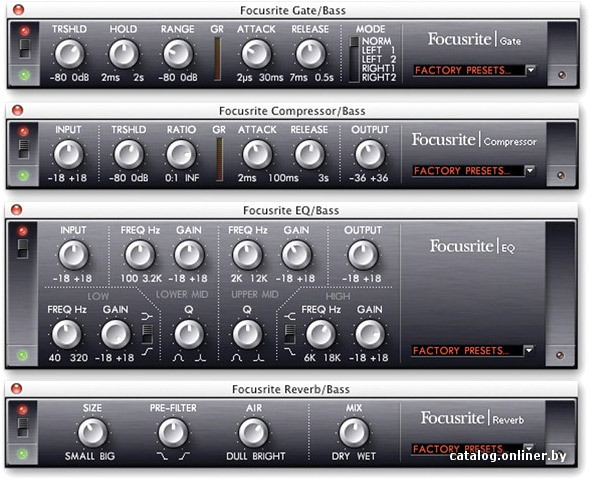Screen dimensions: 589x479
Task: Open EQ FACTORY PRESETS dropdown arrow
Action: pyautogui.click(x=529, y=350)
